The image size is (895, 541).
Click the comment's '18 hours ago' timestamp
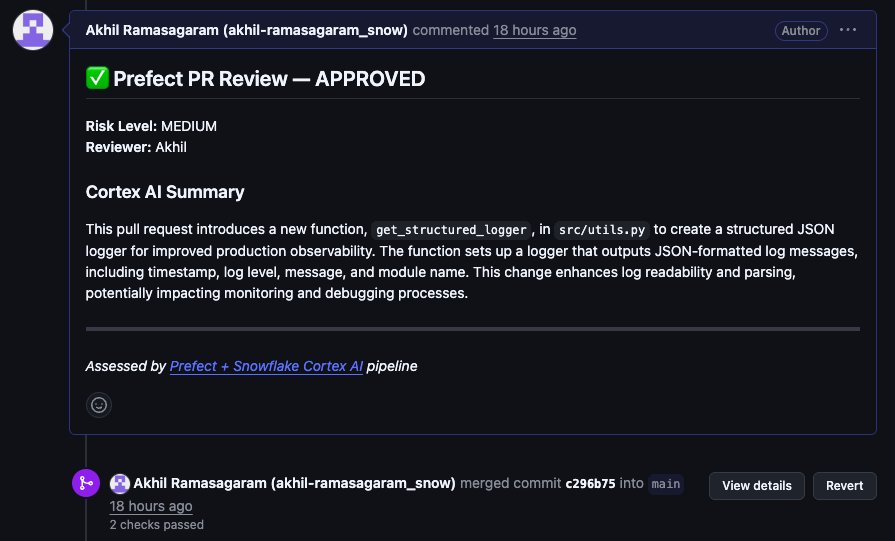coord(535,30)
